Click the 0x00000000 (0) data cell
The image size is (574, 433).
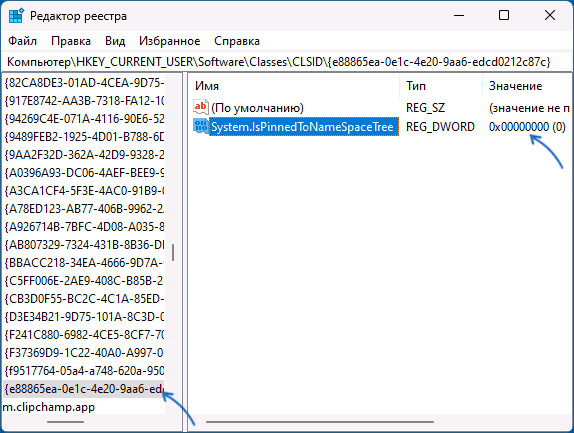(x=527, y=127)
